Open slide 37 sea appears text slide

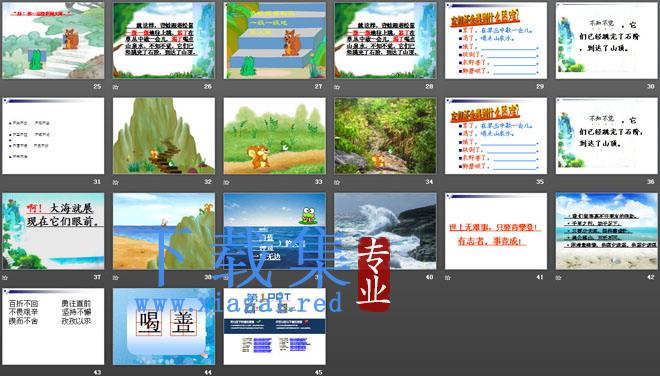(x=53, y=231)
